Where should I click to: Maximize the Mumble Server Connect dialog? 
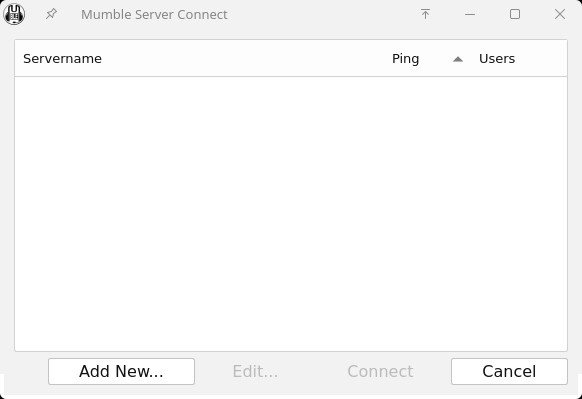pos(515,14)
